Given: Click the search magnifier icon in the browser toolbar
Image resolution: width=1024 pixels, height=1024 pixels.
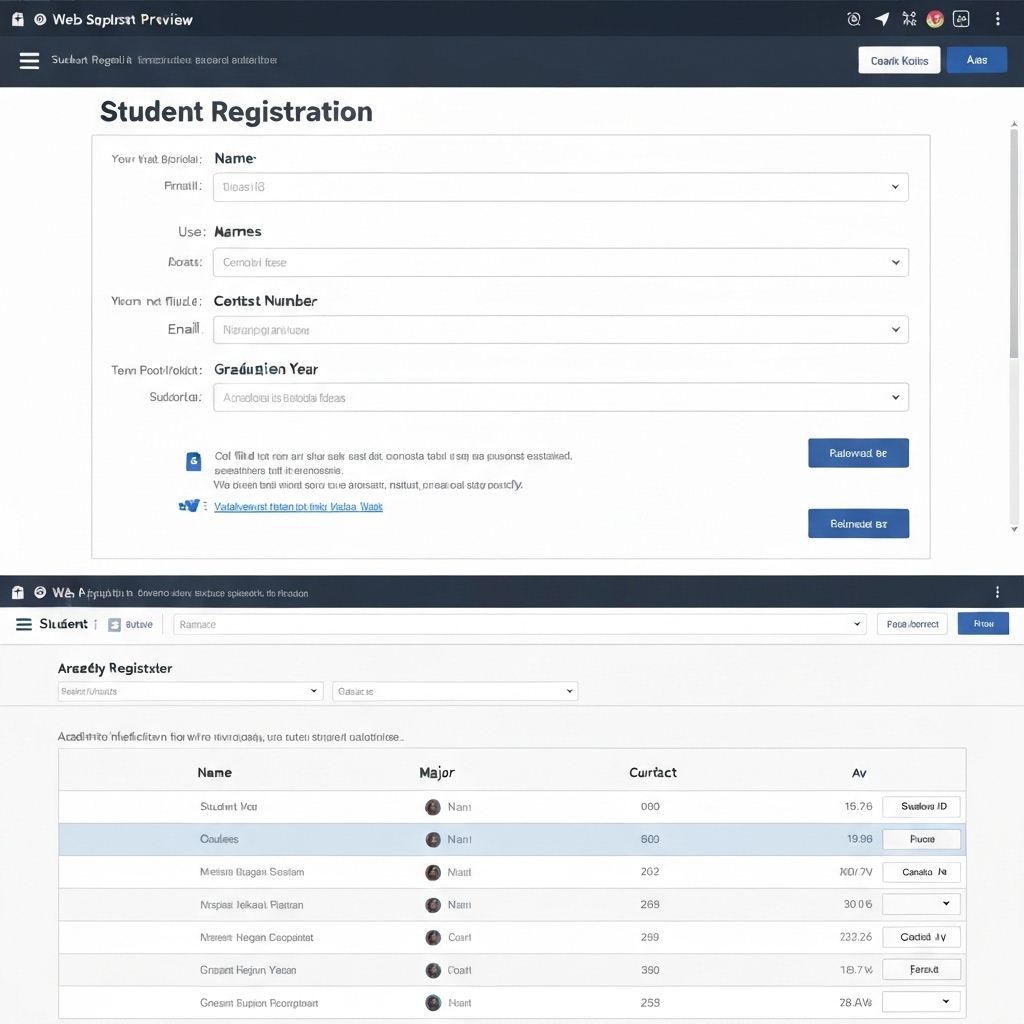Looking at the screenshot, I should [853, 18].
